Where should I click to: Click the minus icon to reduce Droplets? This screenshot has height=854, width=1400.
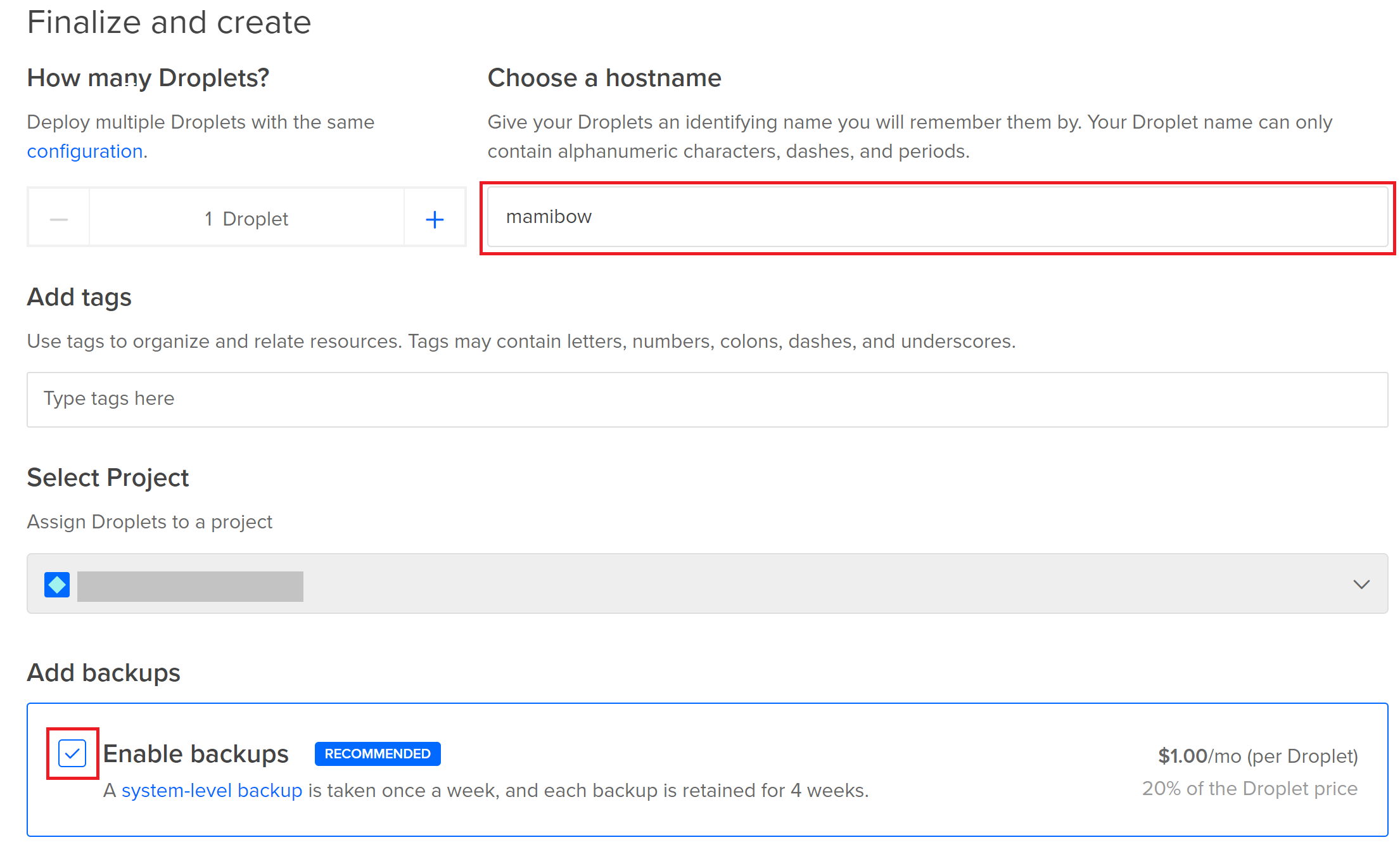pyautogui.click(x=59, y=219)
